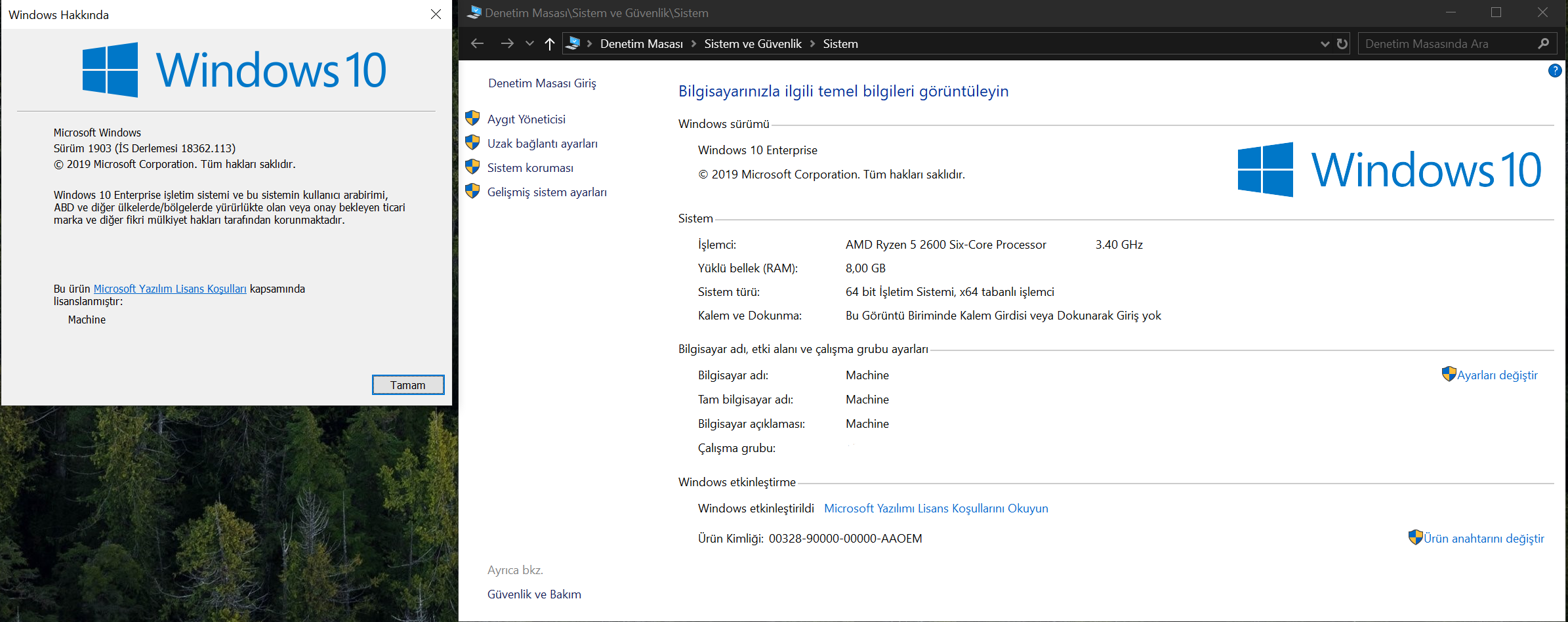Open Uzak bağlantı ayarları link
The height and width of the screenshot is (622, 1568).
click(542, 144)
